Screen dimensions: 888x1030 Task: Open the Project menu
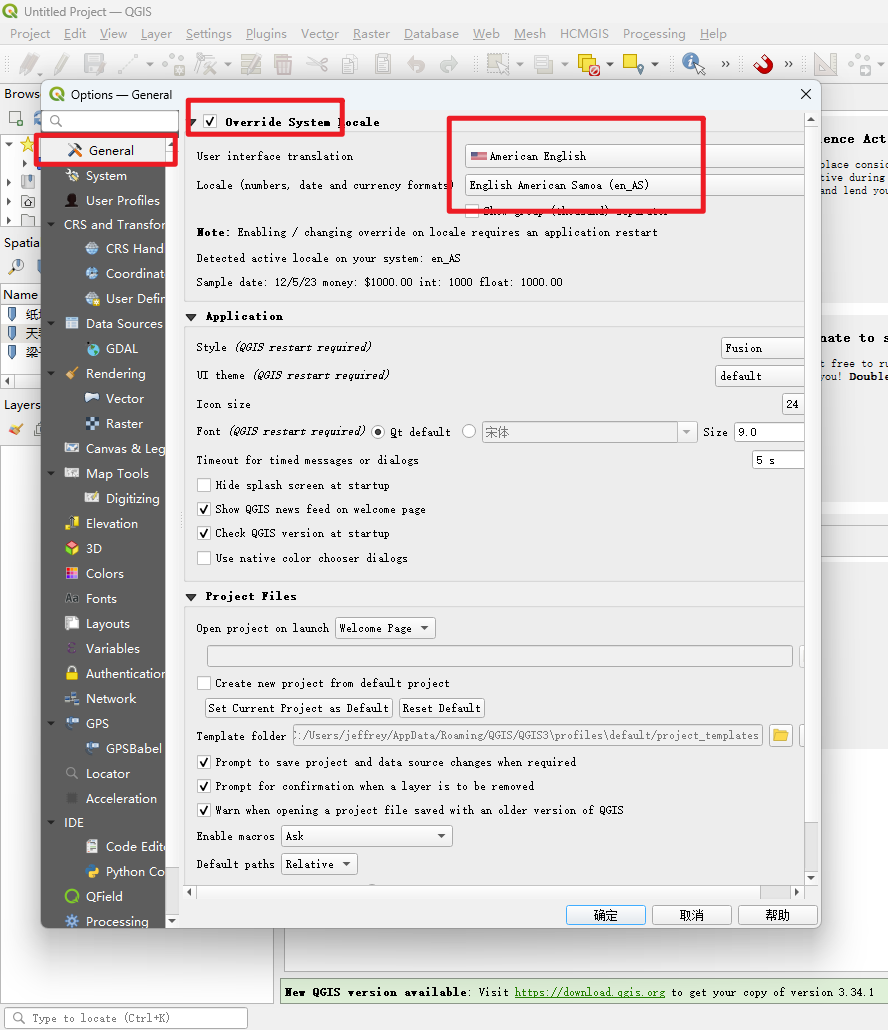[x=30, y=34]
